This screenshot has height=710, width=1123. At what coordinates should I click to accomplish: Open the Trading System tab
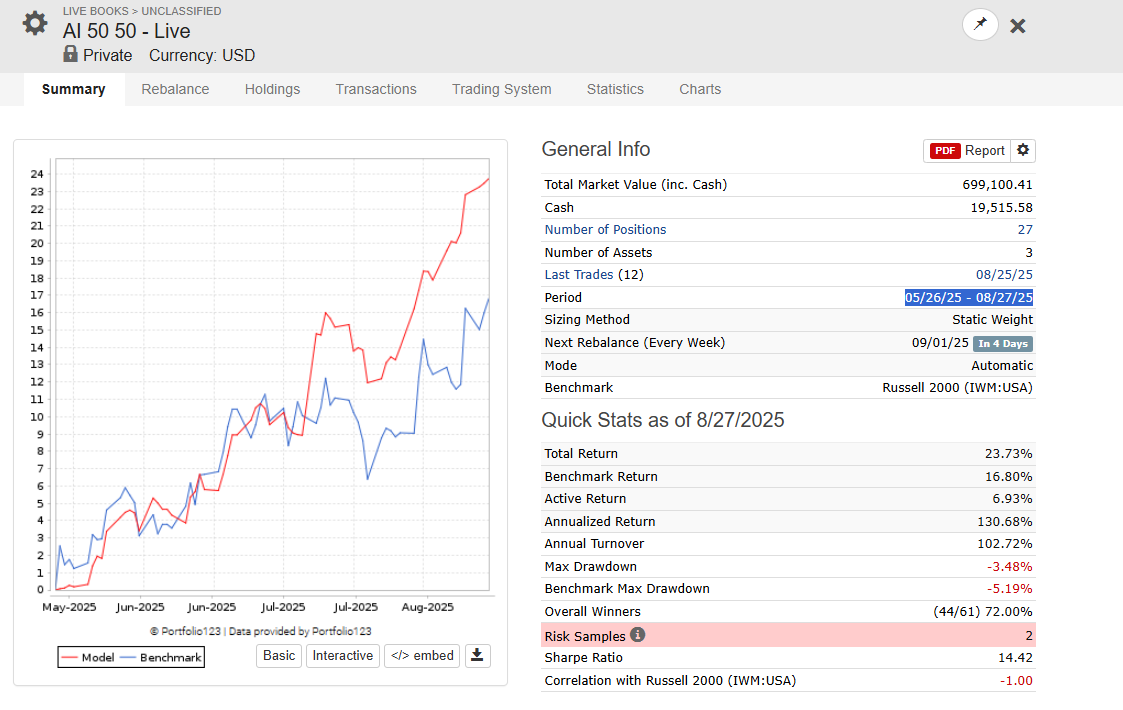point(501,90)
